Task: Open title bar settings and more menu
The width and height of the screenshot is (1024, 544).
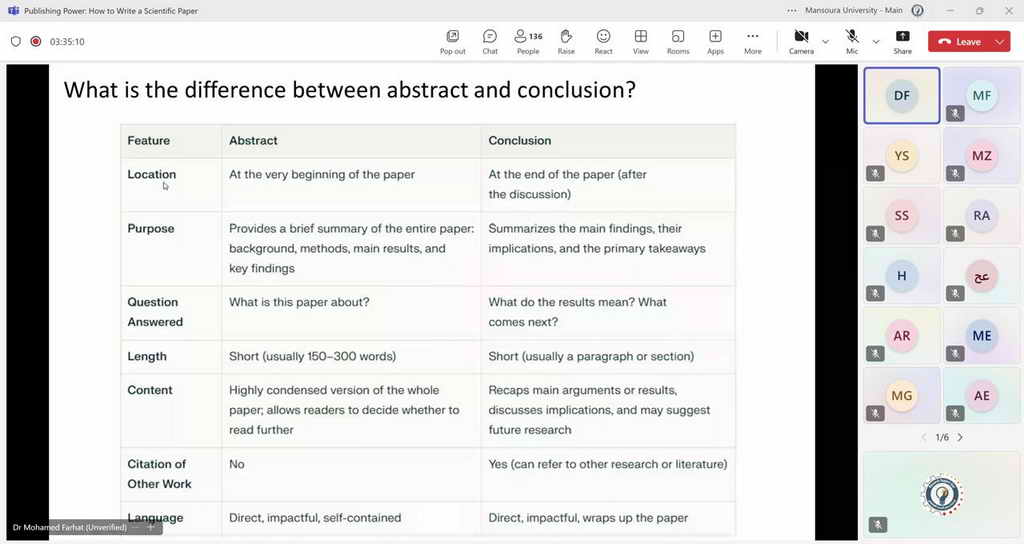Action: tap(792, 10)
